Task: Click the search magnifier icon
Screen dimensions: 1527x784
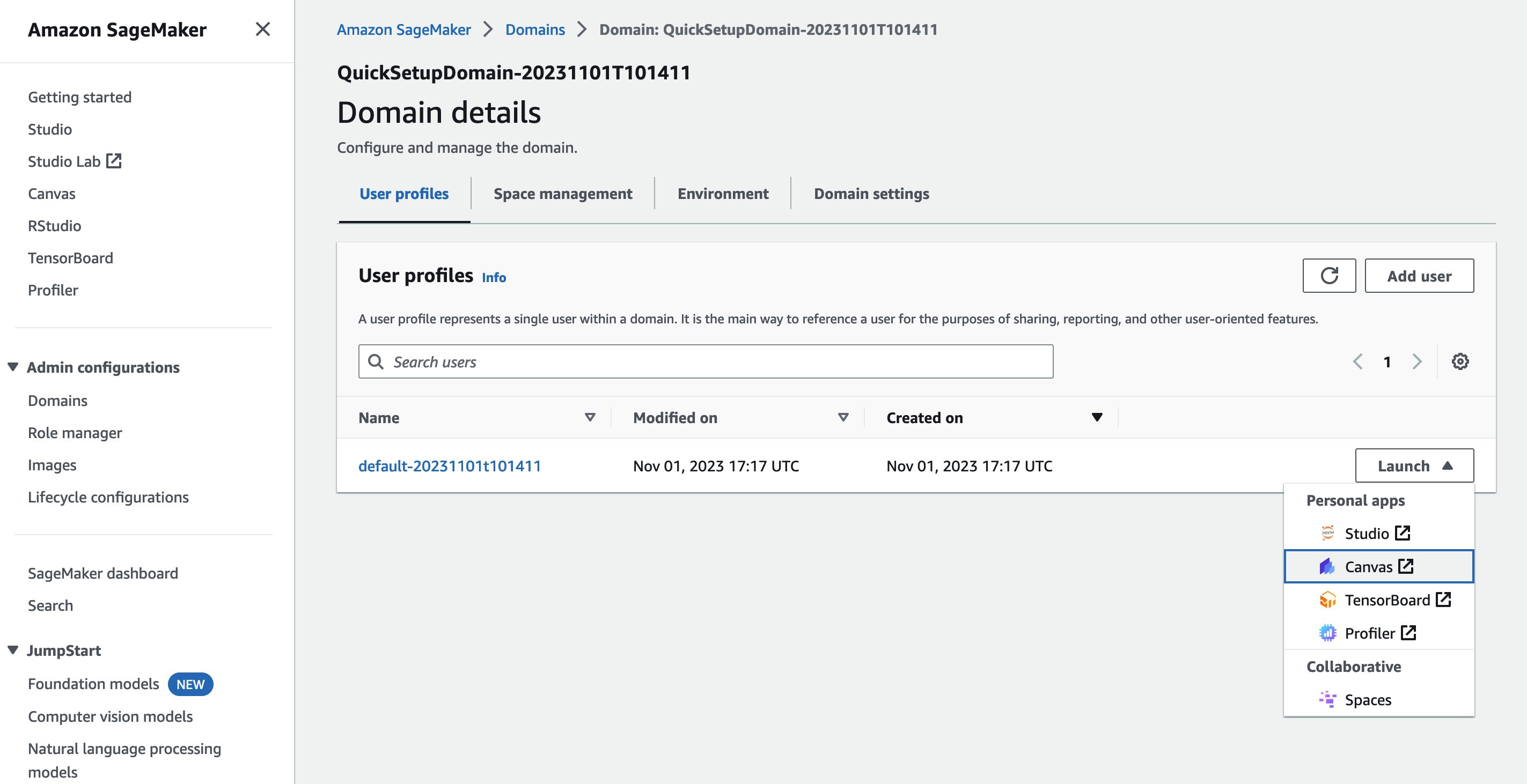Action: click(x=376, y=361)
